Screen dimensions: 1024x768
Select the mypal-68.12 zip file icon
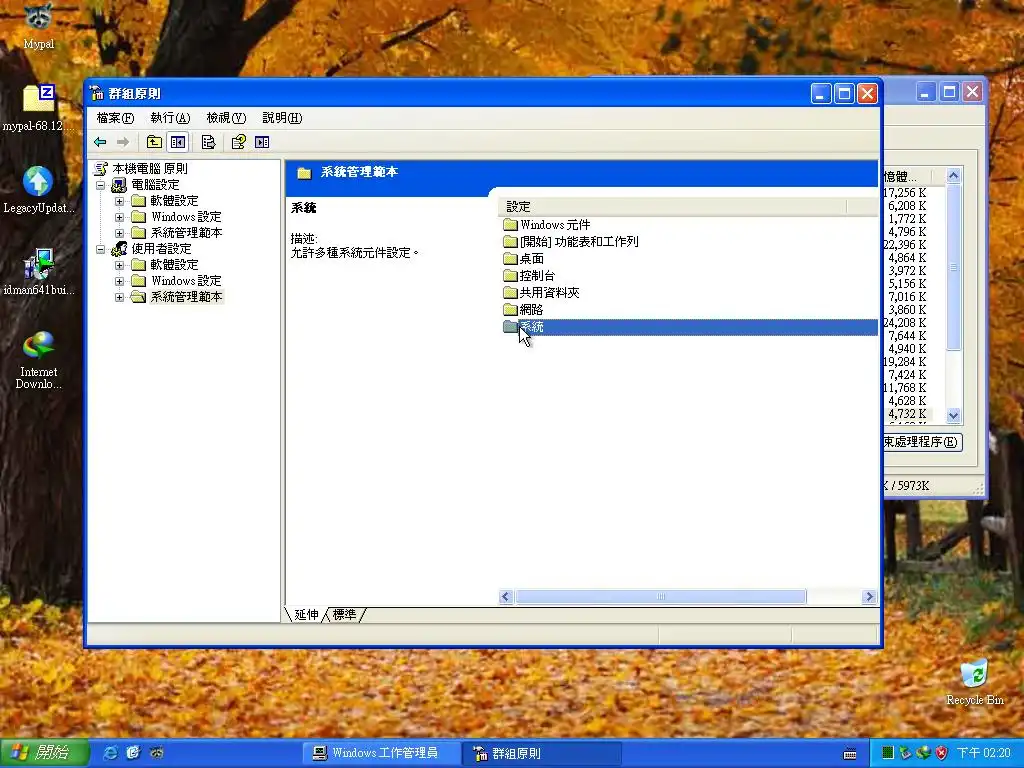coord(39,108)
